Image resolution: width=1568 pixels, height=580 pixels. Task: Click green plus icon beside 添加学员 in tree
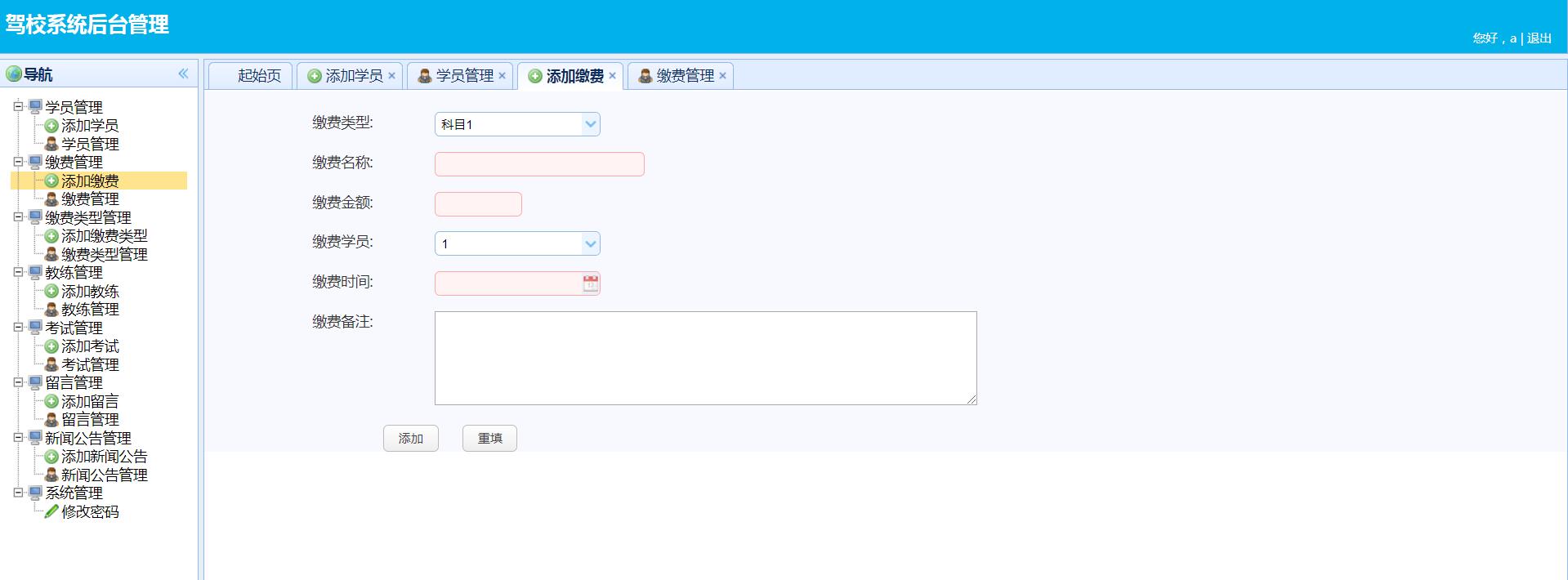click(51, 126)
